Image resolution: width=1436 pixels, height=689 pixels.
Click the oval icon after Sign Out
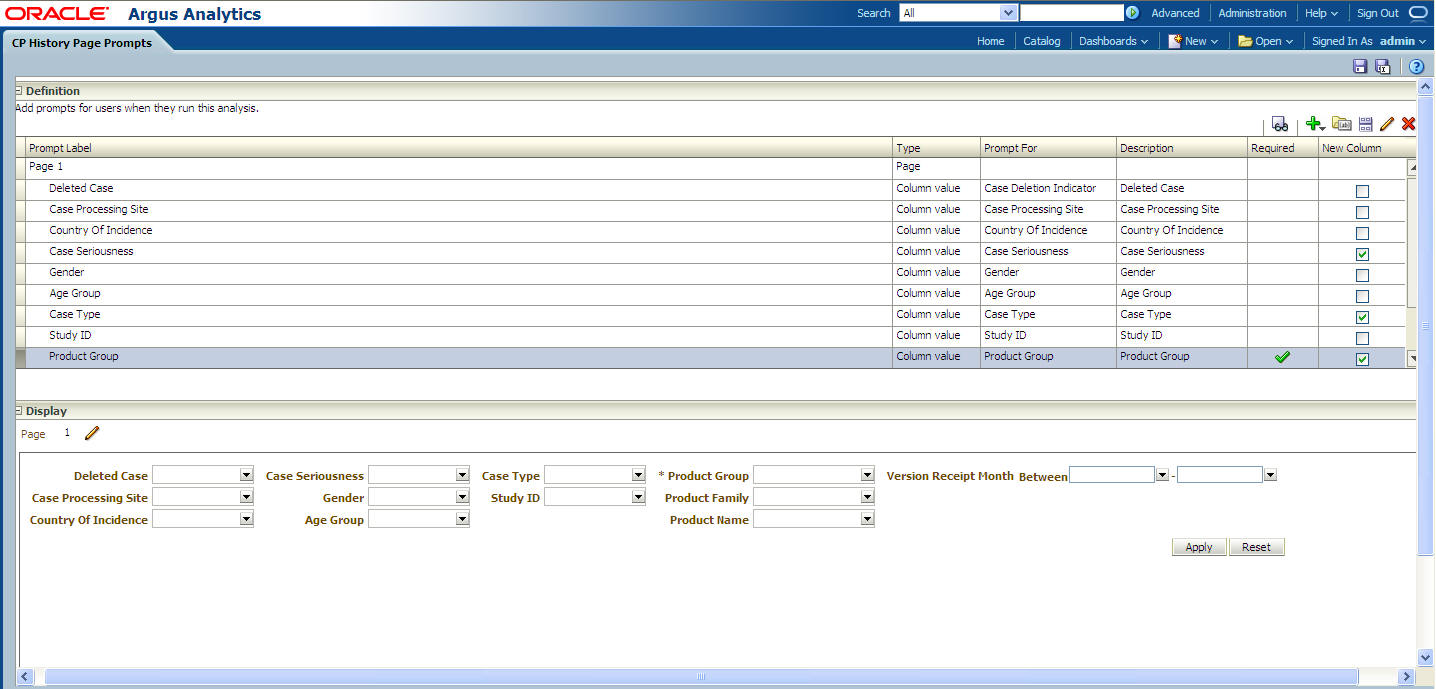pos(1418,13)
